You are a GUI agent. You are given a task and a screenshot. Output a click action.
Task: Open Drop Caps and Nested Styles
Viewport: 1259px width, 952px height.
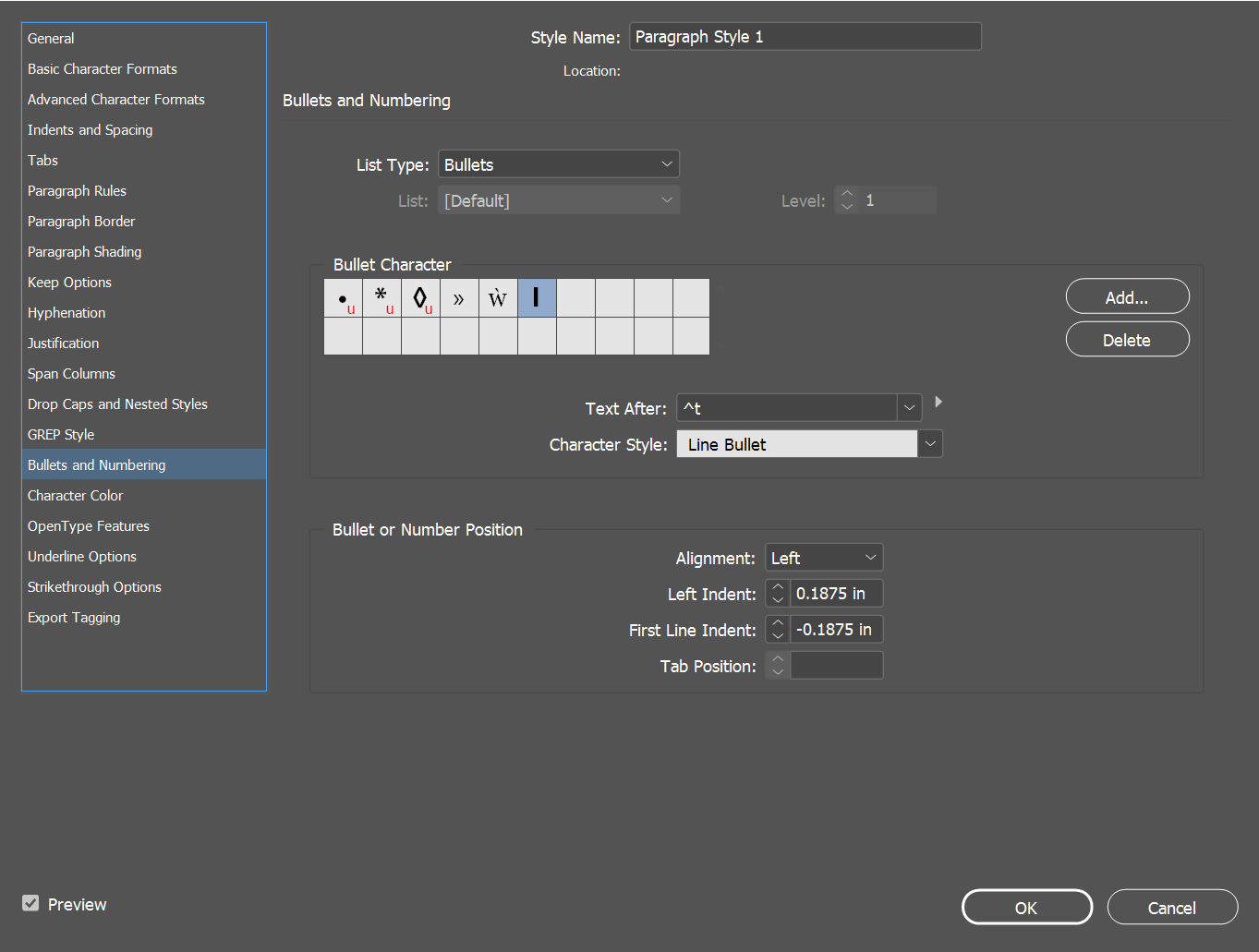(144, 404)
